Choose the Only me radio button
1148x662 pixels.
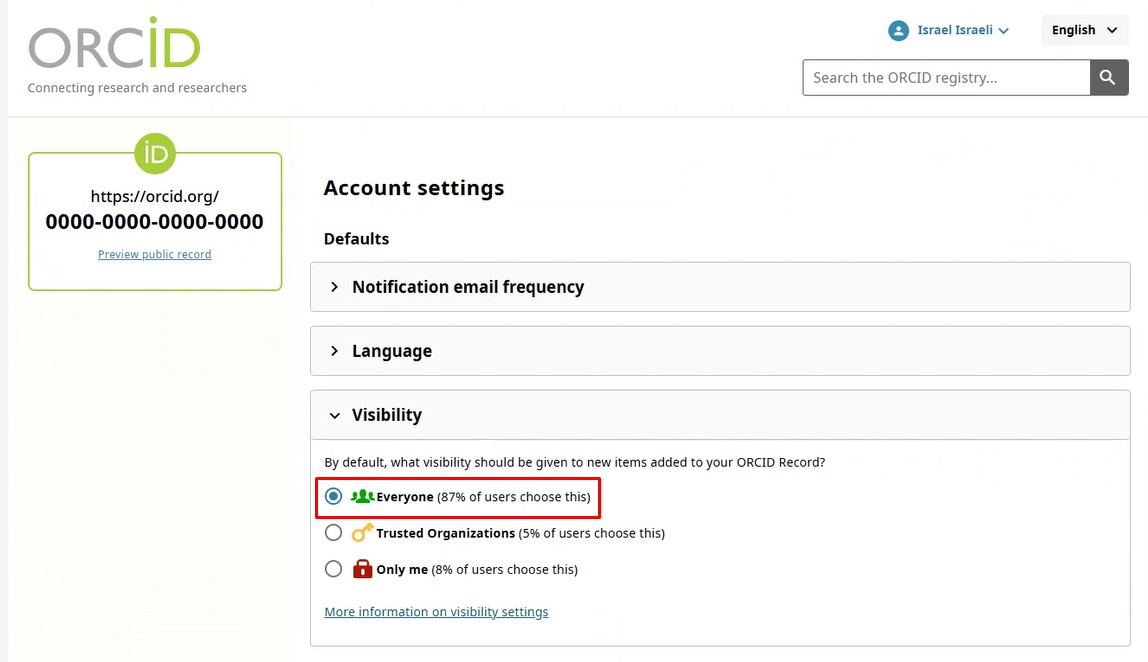pyautogui.click(x=334, y=569)
